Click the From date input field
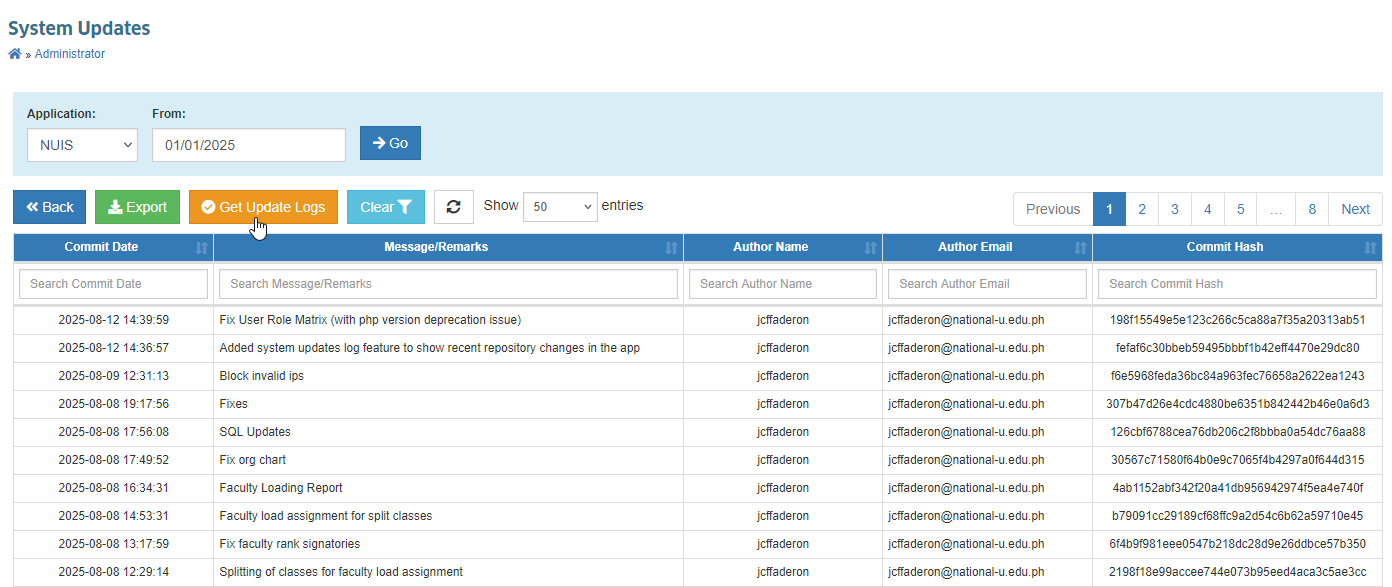 click(x=249, y=144)
